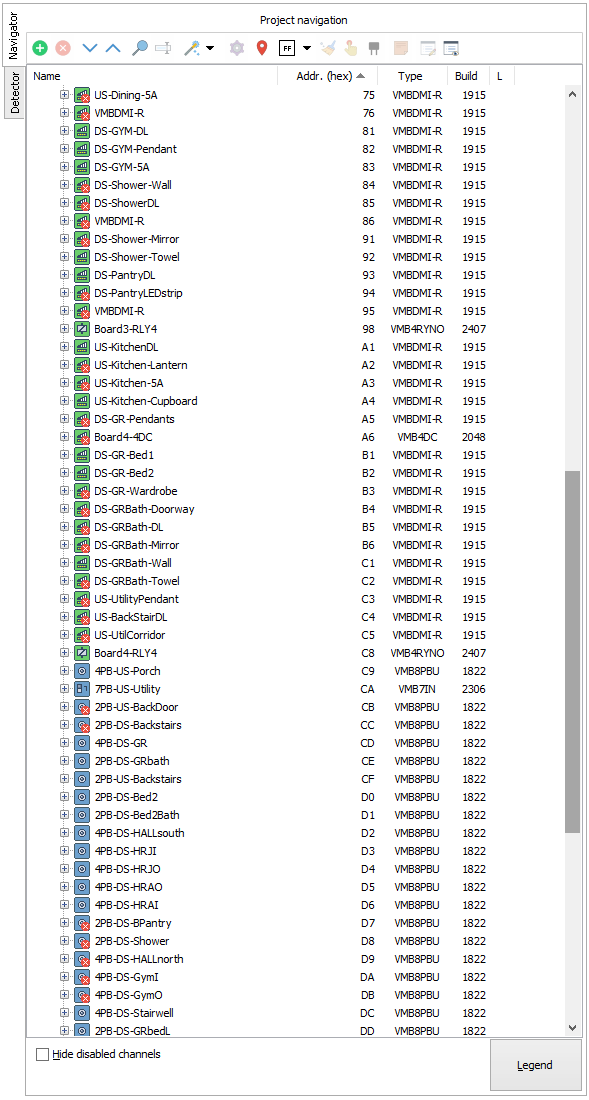Click the FF hex format icon
The width and height of the screenshot is (589, 1100).
[286, 48]
